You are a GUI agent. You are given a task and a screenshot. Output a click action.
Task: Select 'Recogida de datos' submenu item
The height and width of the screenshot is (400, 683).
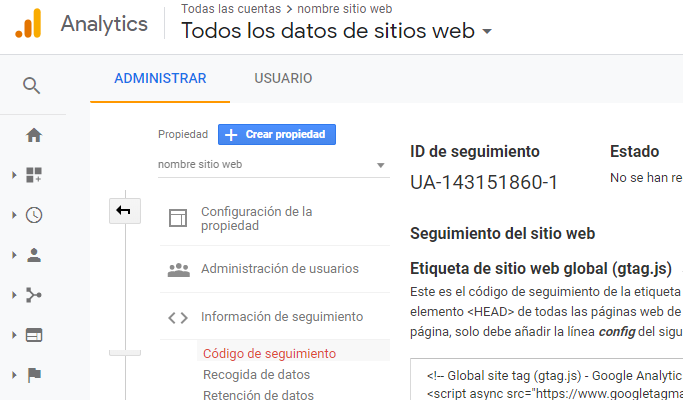257,374
